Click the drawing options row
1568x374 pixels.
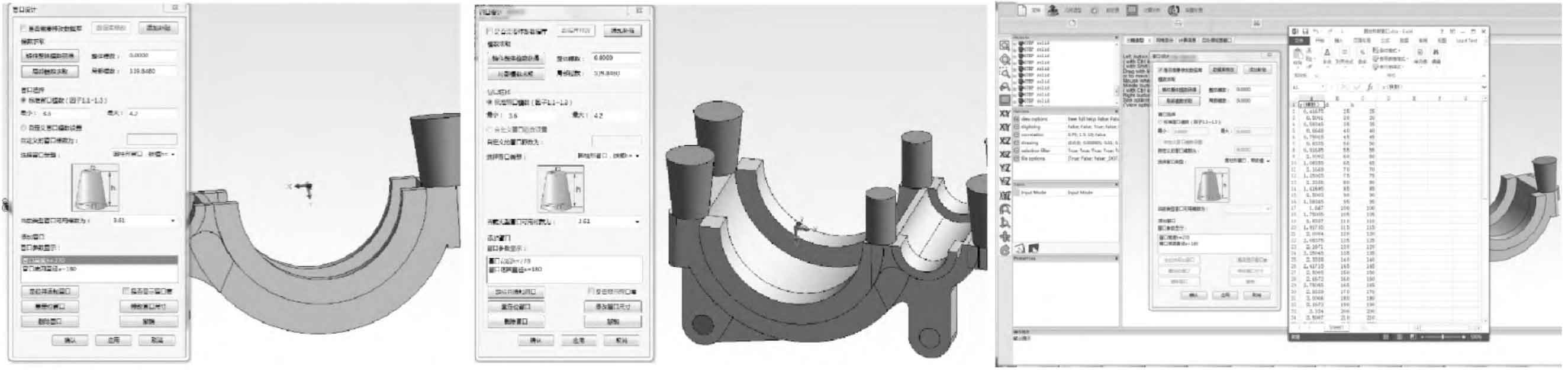(x=1065, y=142)
